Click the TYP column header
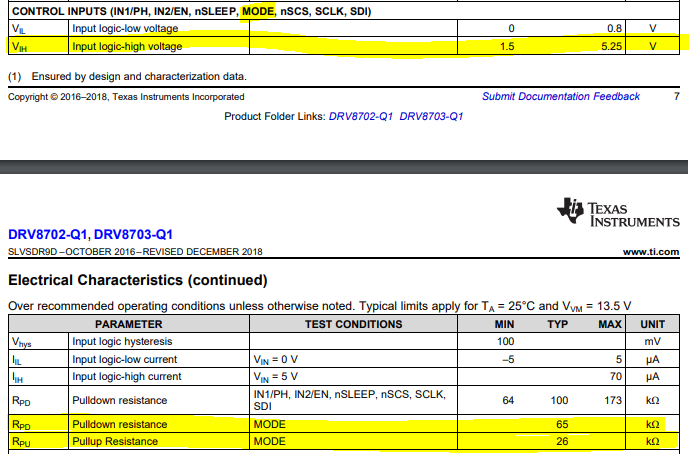Viewport: 689px width, 454px height. [x=558, y=324]
